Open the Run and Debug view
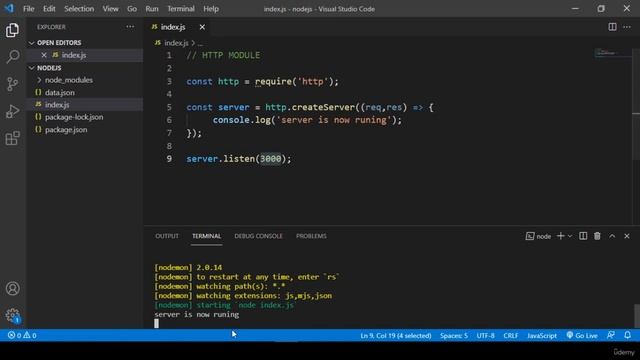The width and height of the screenshot is (640, 360). tap(12, 111)
